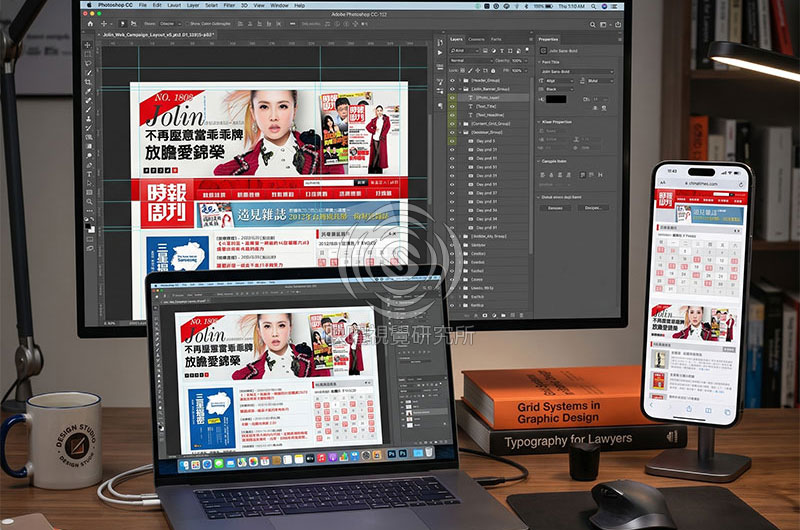Image resolution: width=800 pixels, height=530 pixels.
Task: Open the Window menu on the monitor
Action: click(x=279, y=5)
